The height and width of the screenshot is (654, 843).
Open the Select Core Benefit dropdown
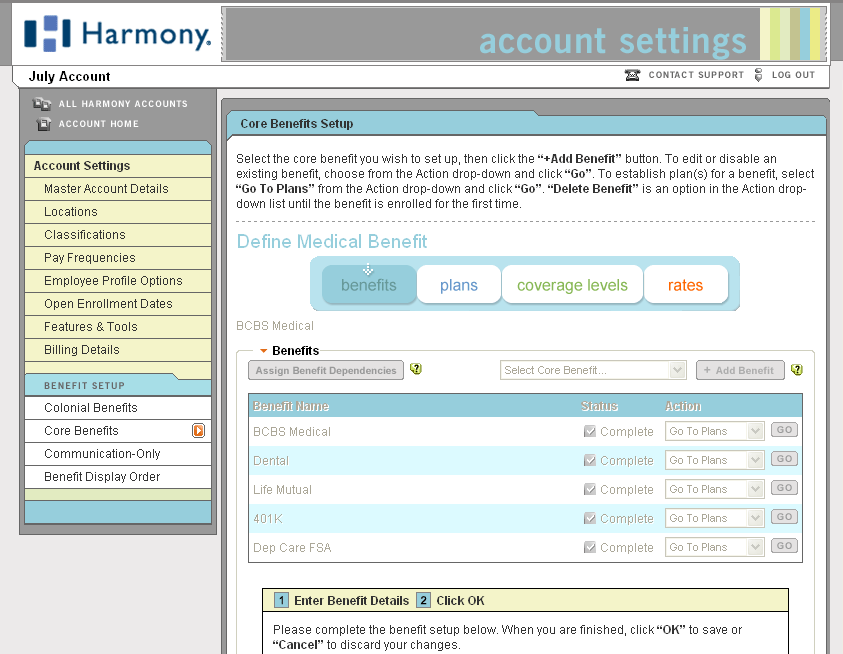pos(592,370)
